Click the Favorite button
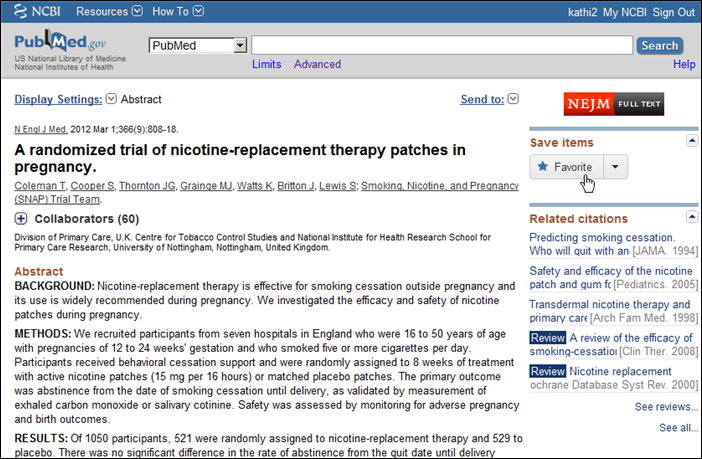This screenshot has width=702, height=459. click(x=566, y=167)
